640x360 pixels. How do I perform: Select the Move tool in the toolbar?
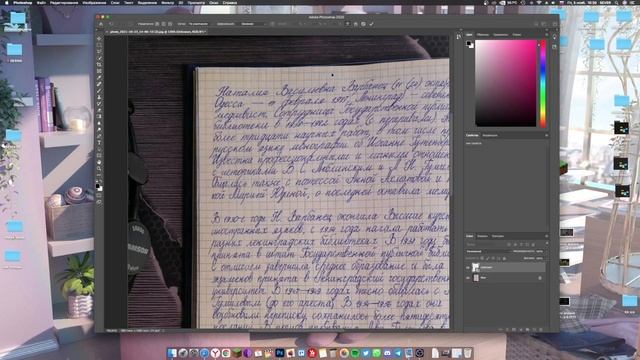pyautogui.click(x=99, y=39)
